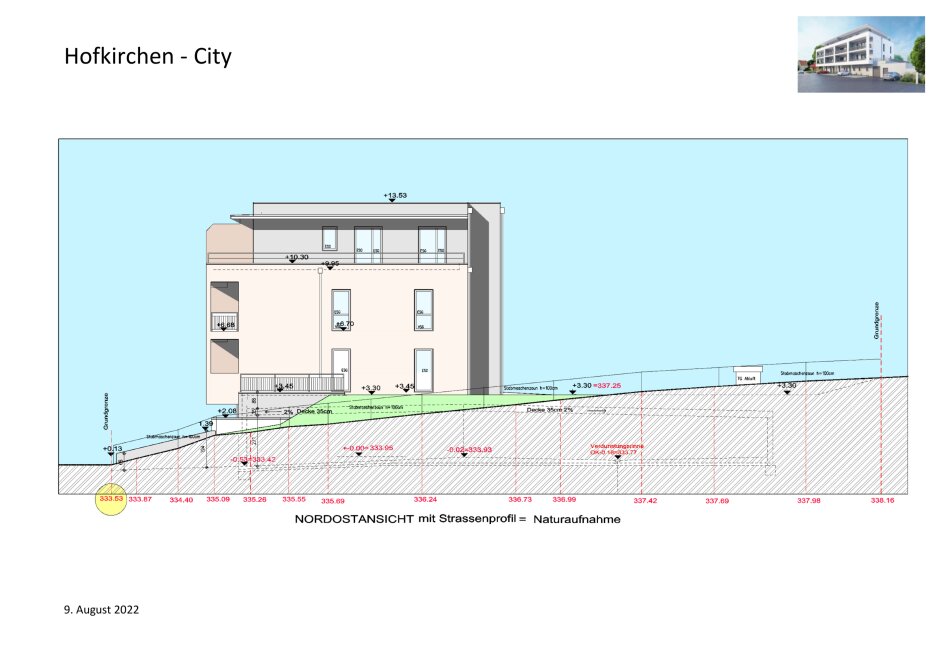
Task: Click the +9.95 level marker
Action: pyautogui.click(x=330, y=264)
